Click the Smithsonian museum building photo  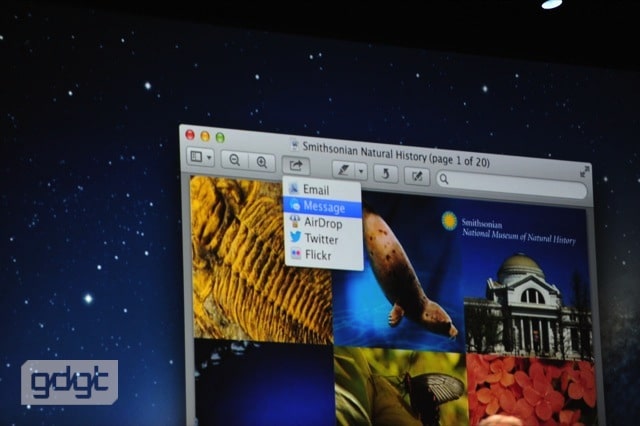click(x=528, y=304)
